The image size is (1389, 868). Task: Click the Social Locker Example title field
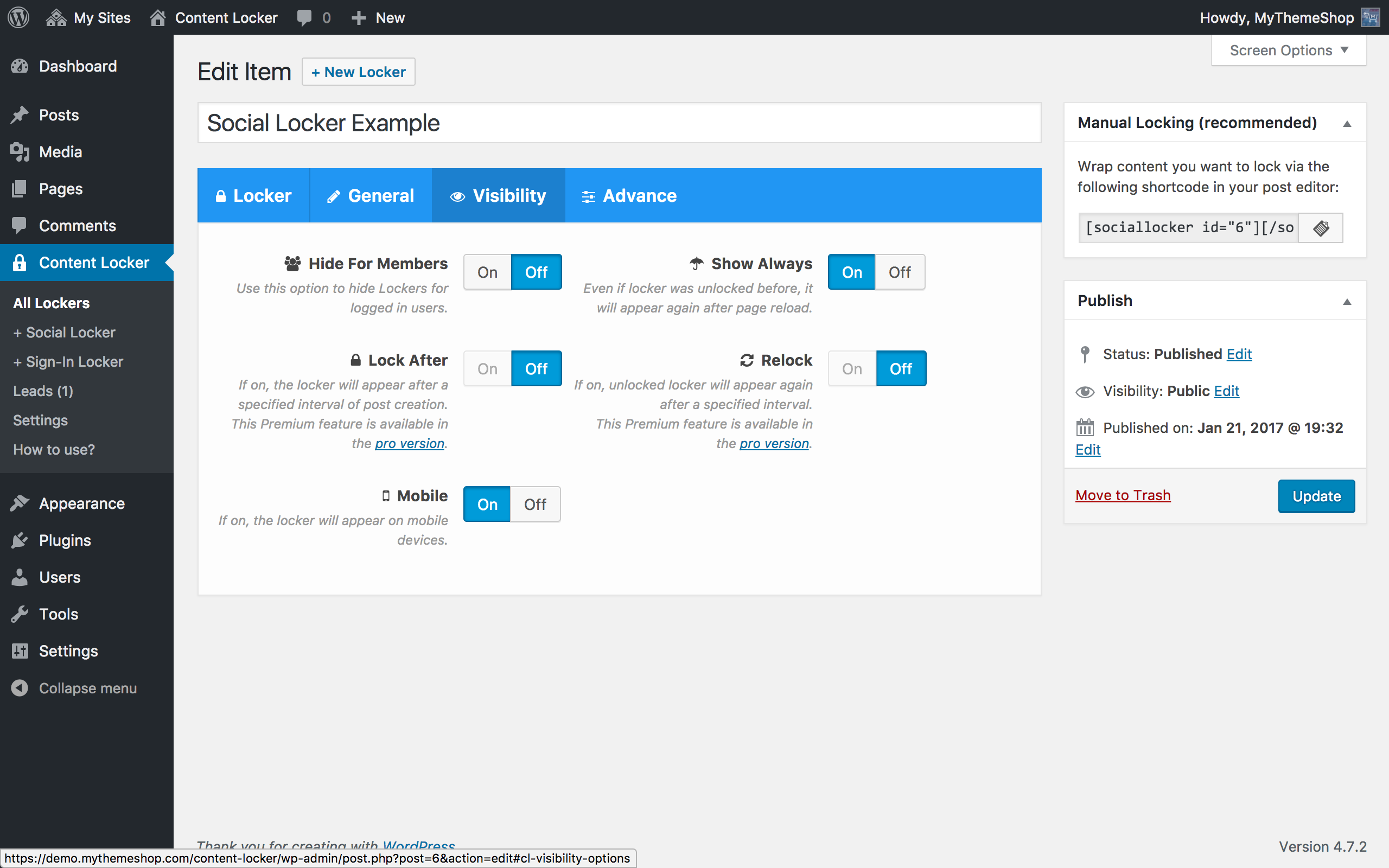tap(619, 123)
